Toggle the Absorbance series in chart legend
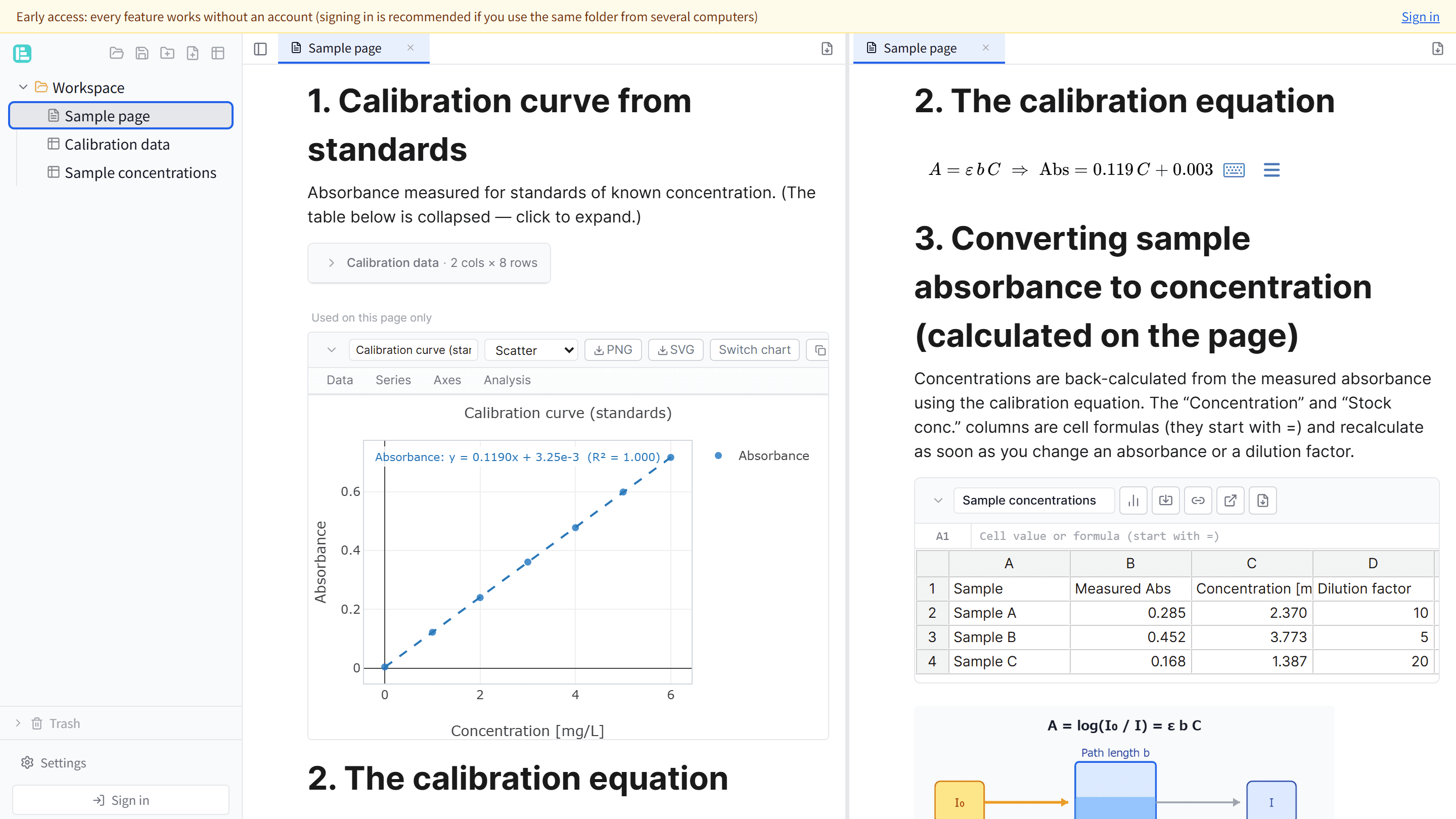The image size is (1456, 819). pos(762,456)
